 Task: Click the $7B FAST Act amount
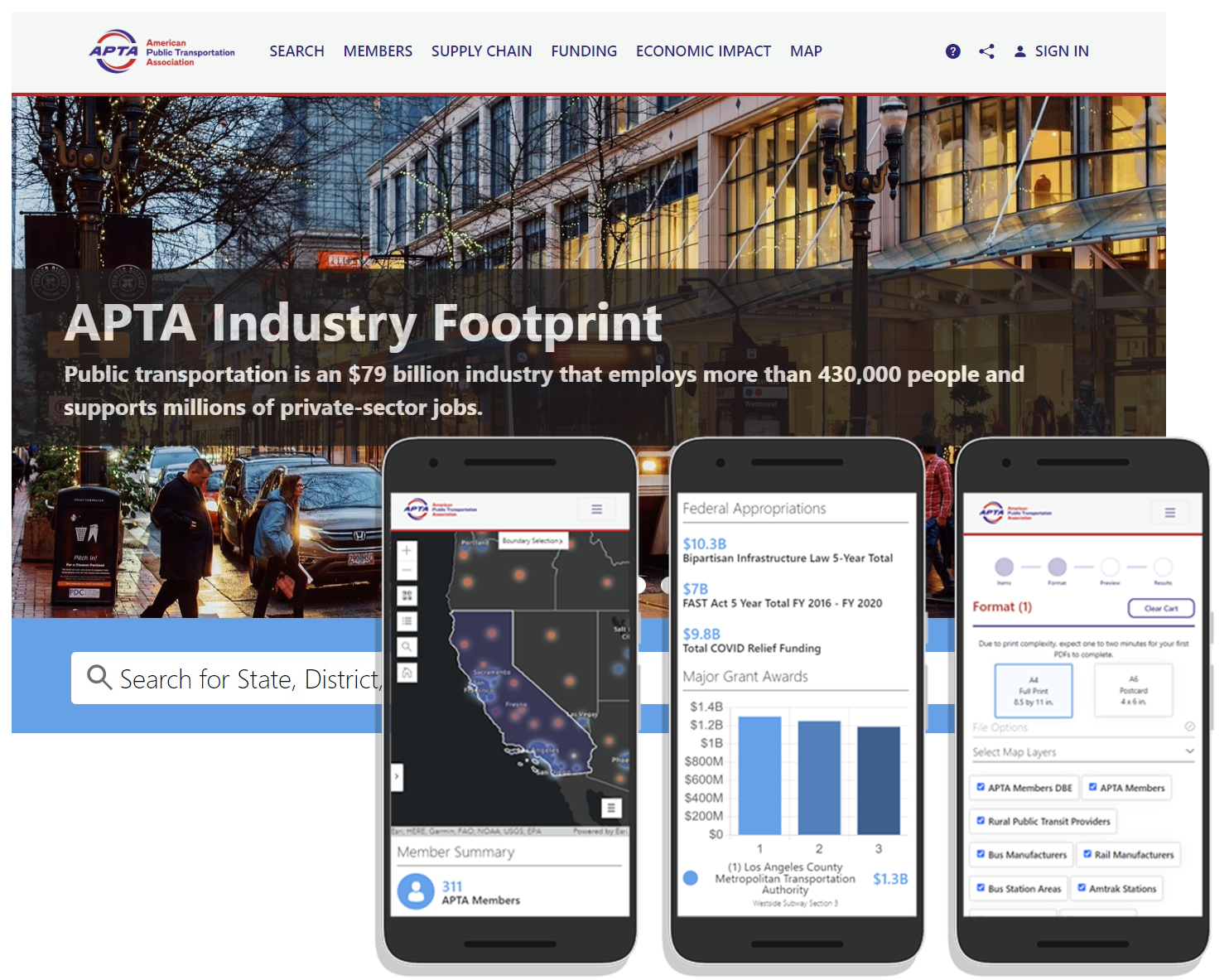695,589
